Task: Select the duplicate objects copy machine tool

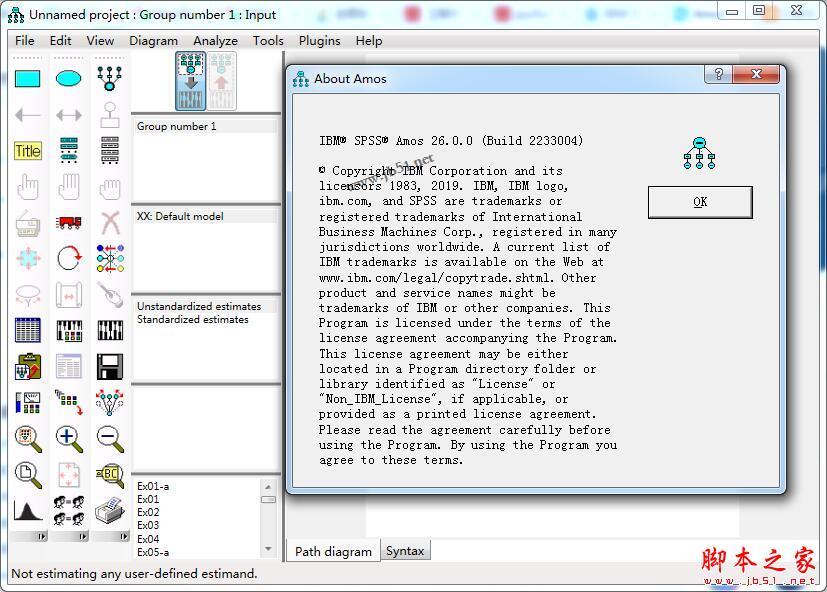Action: tap(27, 223)
